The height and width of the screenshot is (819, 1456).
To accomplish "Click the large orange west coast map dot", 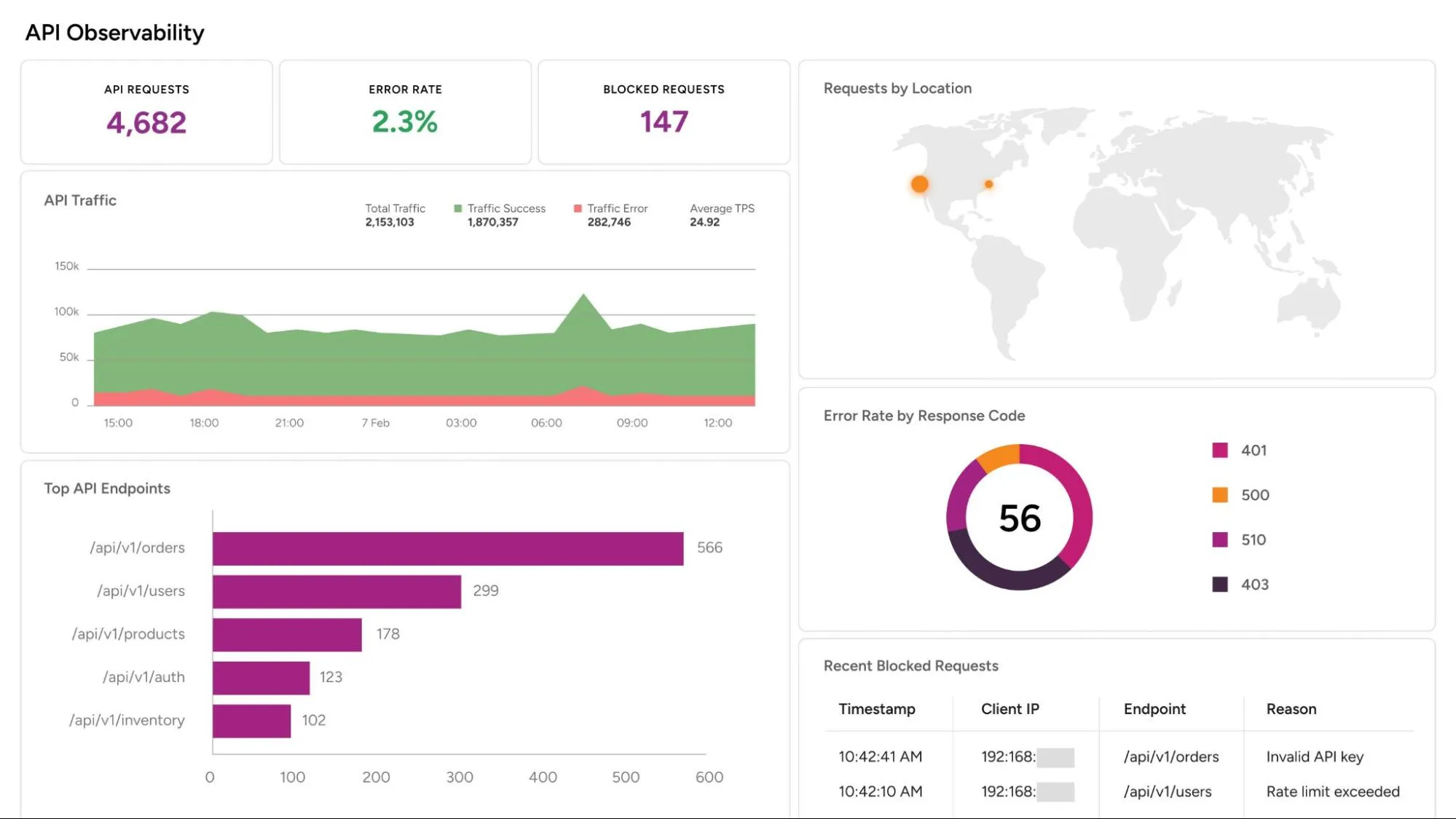I will click(920, 184).
